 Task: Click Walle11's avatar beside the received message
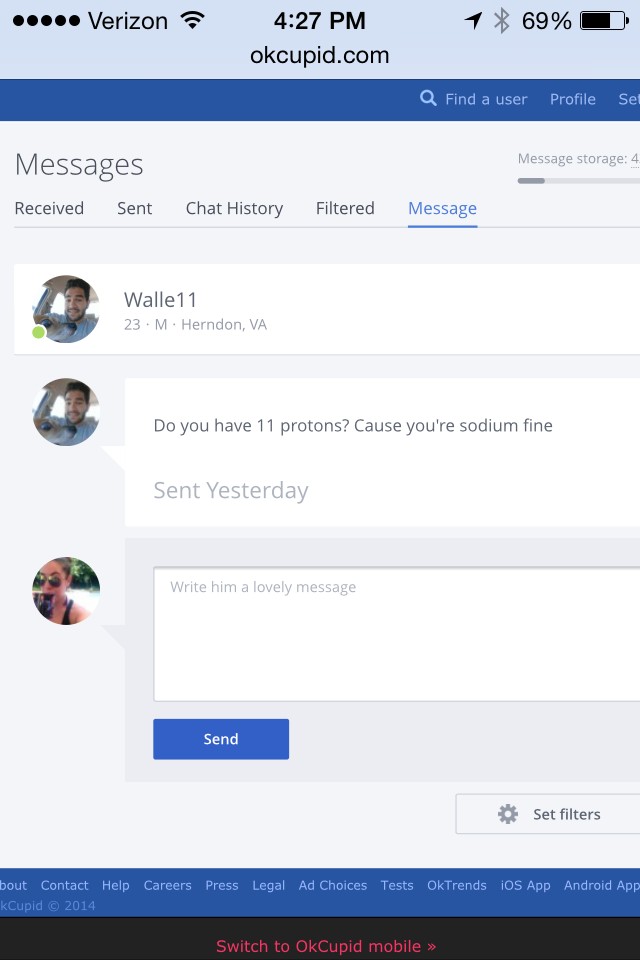coord(66,412)
